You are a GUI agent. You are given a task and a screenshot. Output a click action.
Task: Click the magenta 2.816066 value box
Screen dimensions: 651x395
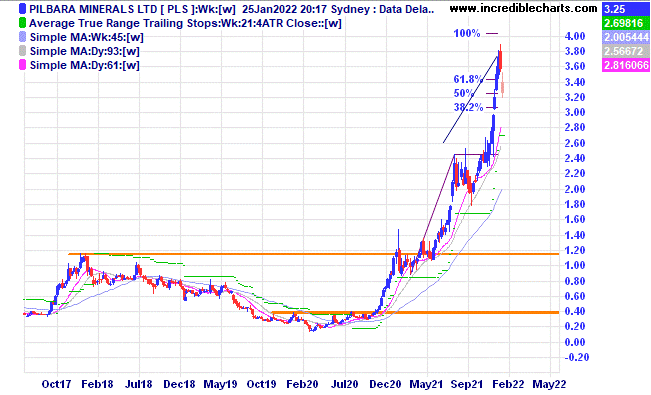coord(626,65)
